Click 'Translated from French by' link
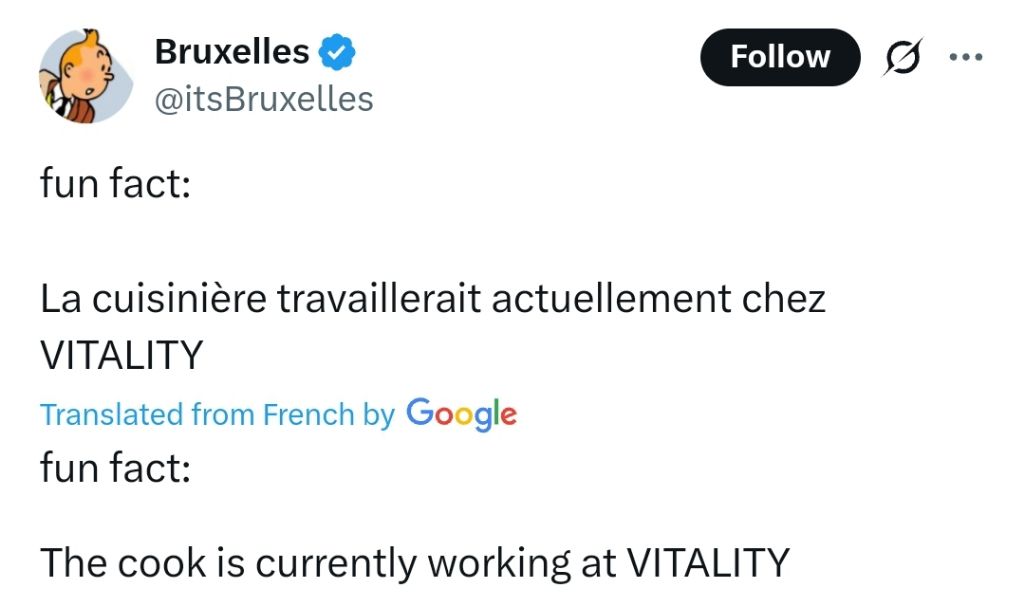This screenshot has height=606, width=1024. [x=217, y=415]
